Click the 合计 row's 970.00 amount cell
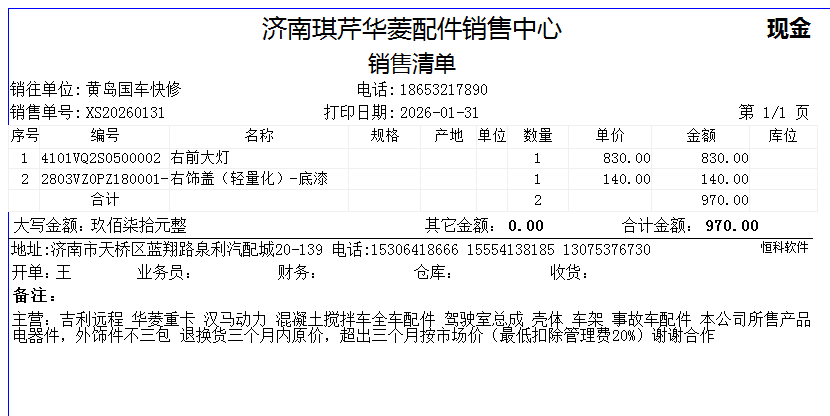Viewport: 830px width, 416px height. [x=724, y=200]
